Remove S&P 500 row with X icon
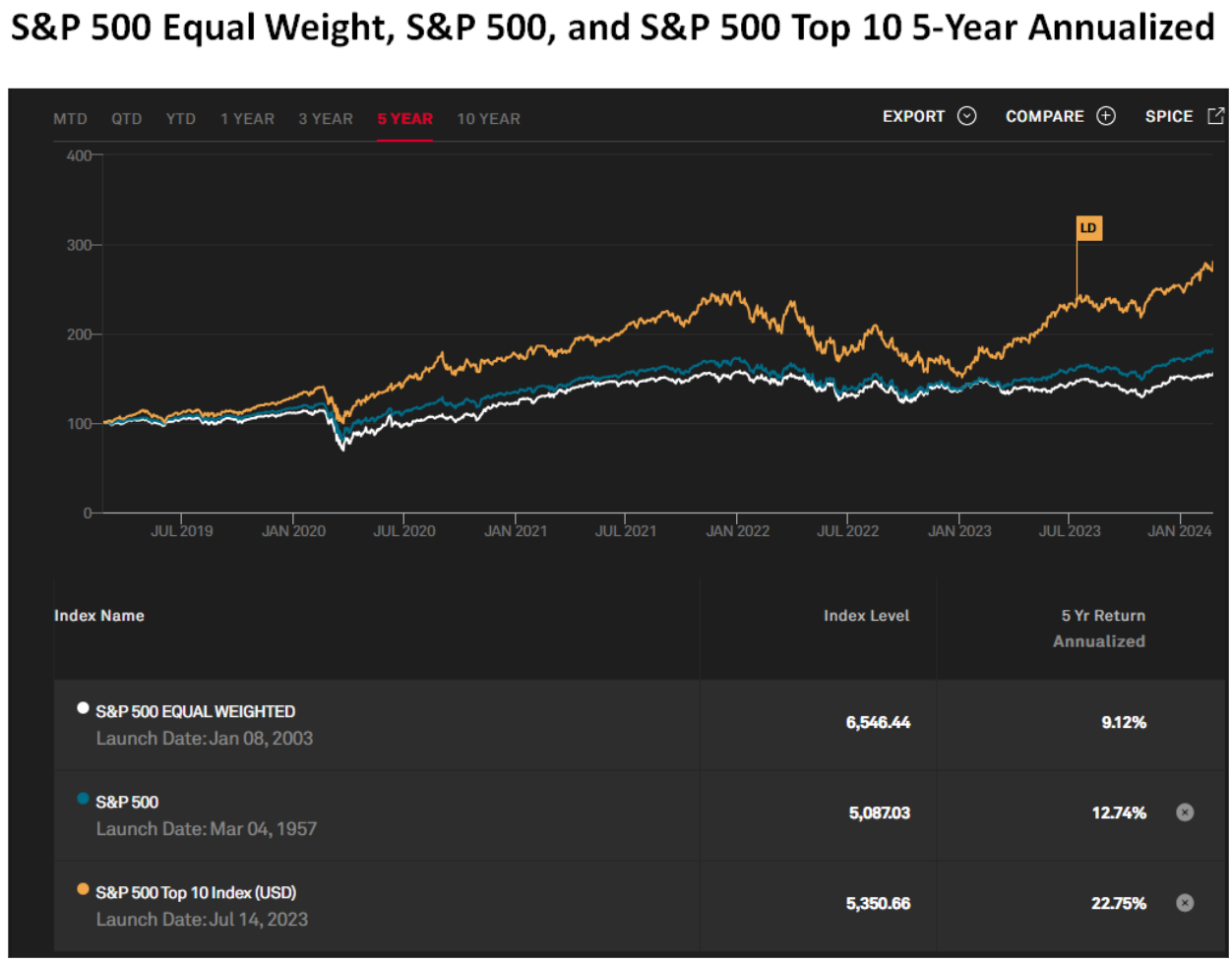 click(1185, 813)
